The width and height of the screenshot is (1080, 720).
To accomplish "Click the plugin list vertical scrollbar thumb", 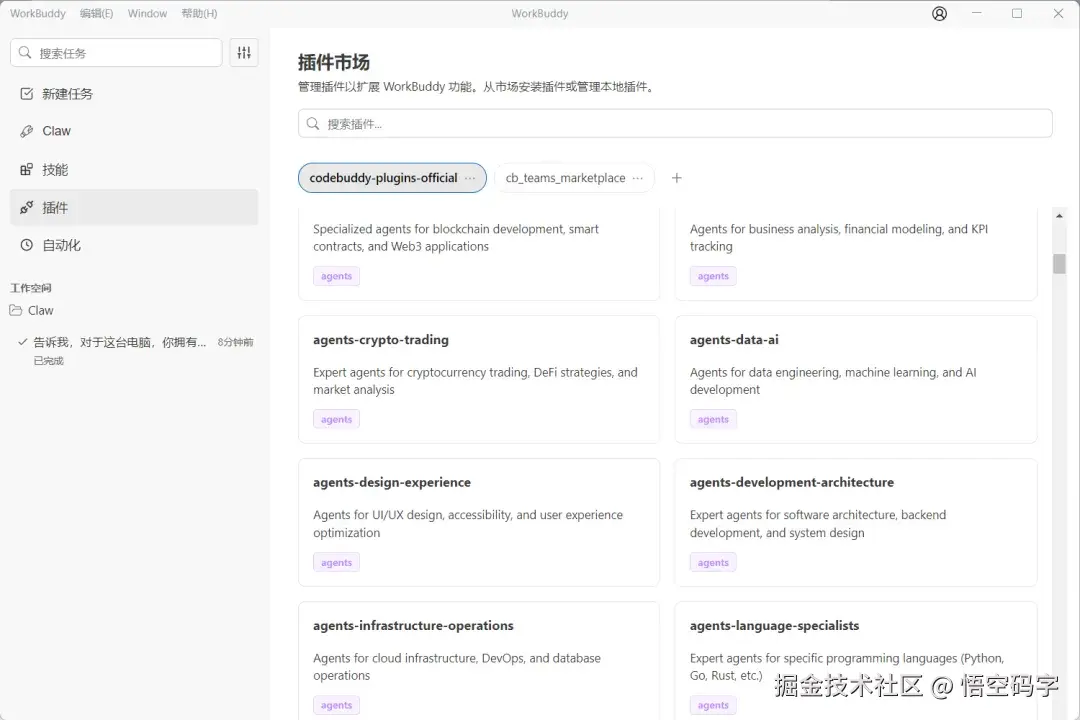I will click(1059, 263).
